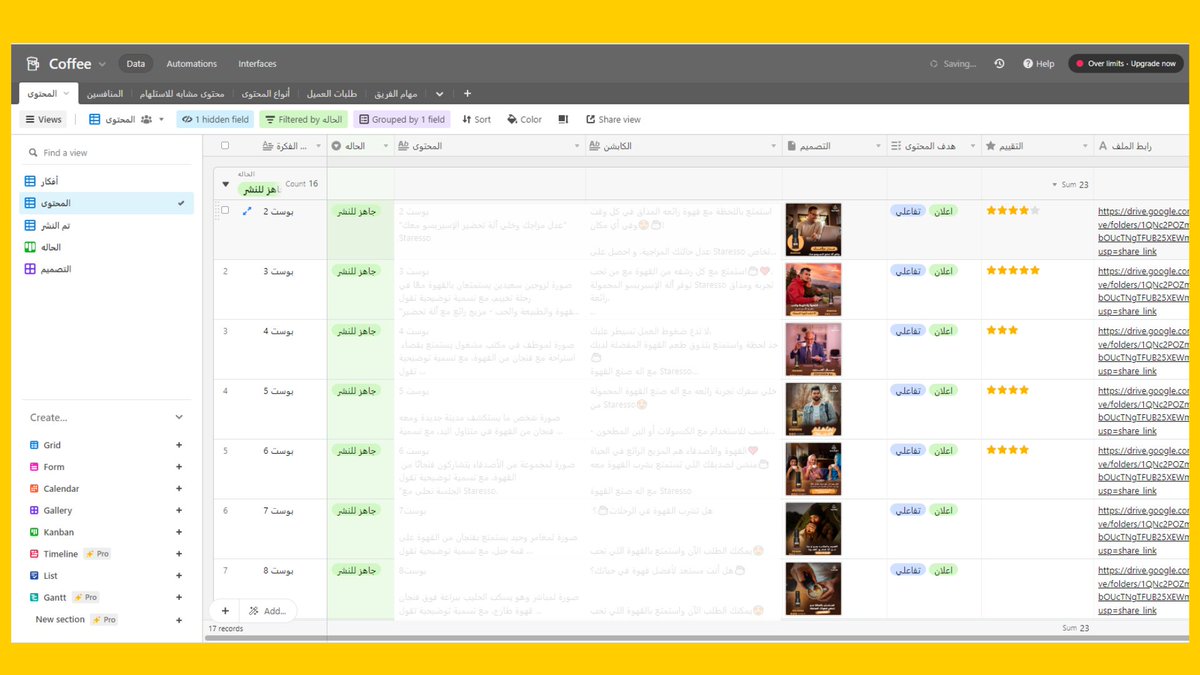Open the المنافسين table tab
The height and width of the screenshot is (675, 1200).
(105, 93)
